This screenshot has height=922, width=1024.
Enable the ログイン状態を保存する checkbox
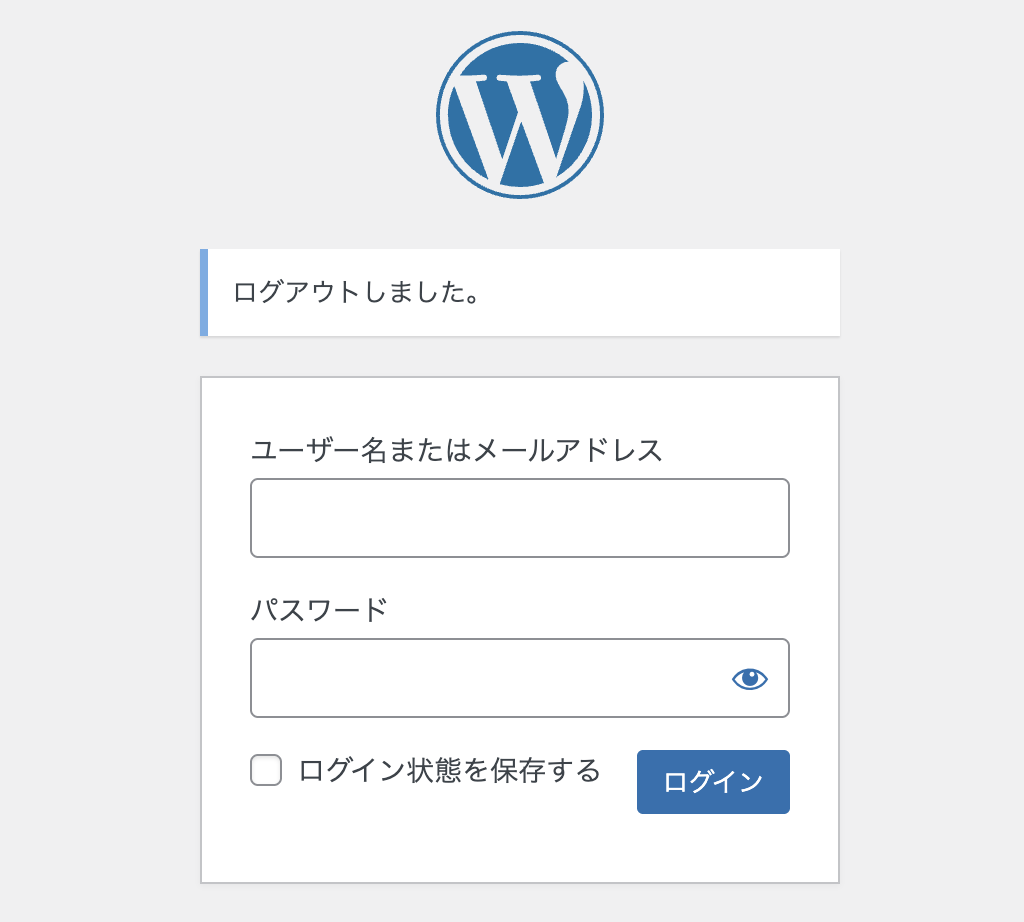coord(266,771)
